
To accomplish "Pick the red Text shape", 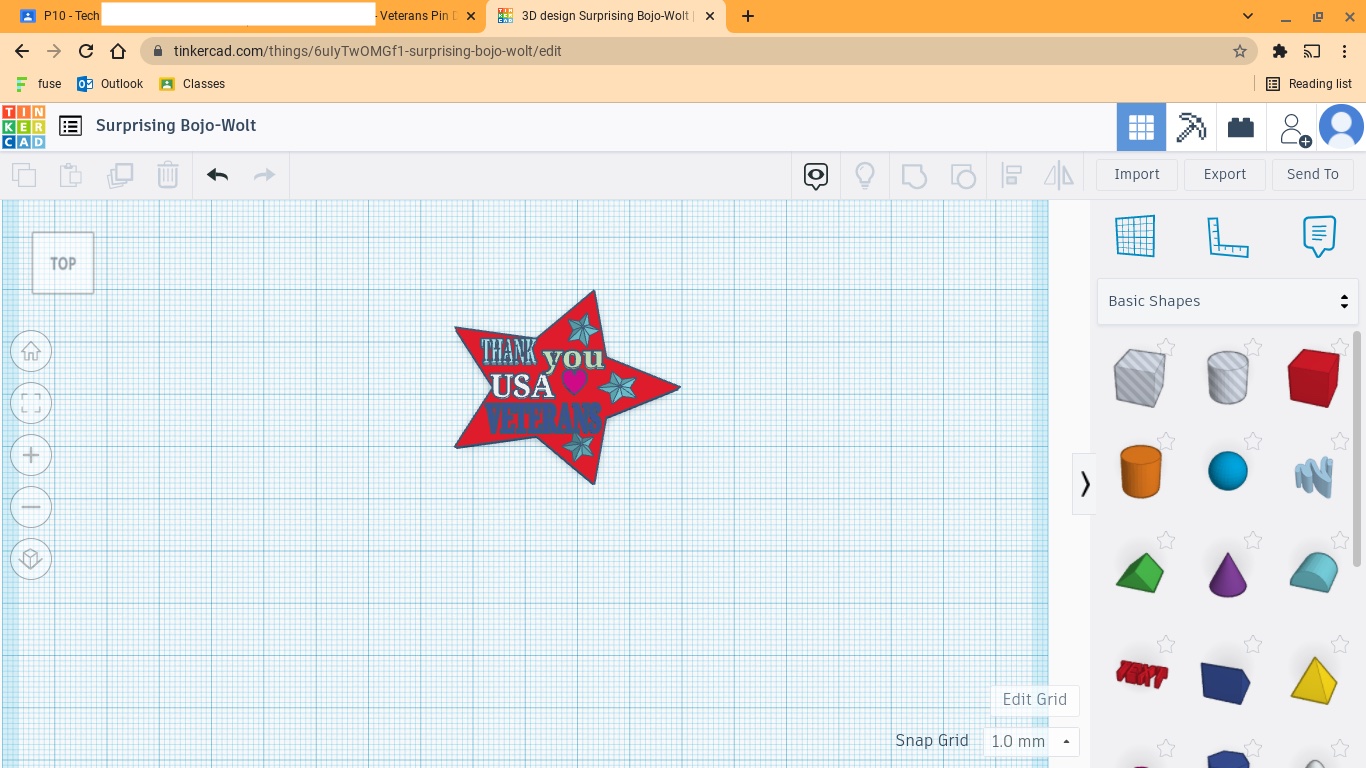I will pyautogui.click(x=1141, y=675).
